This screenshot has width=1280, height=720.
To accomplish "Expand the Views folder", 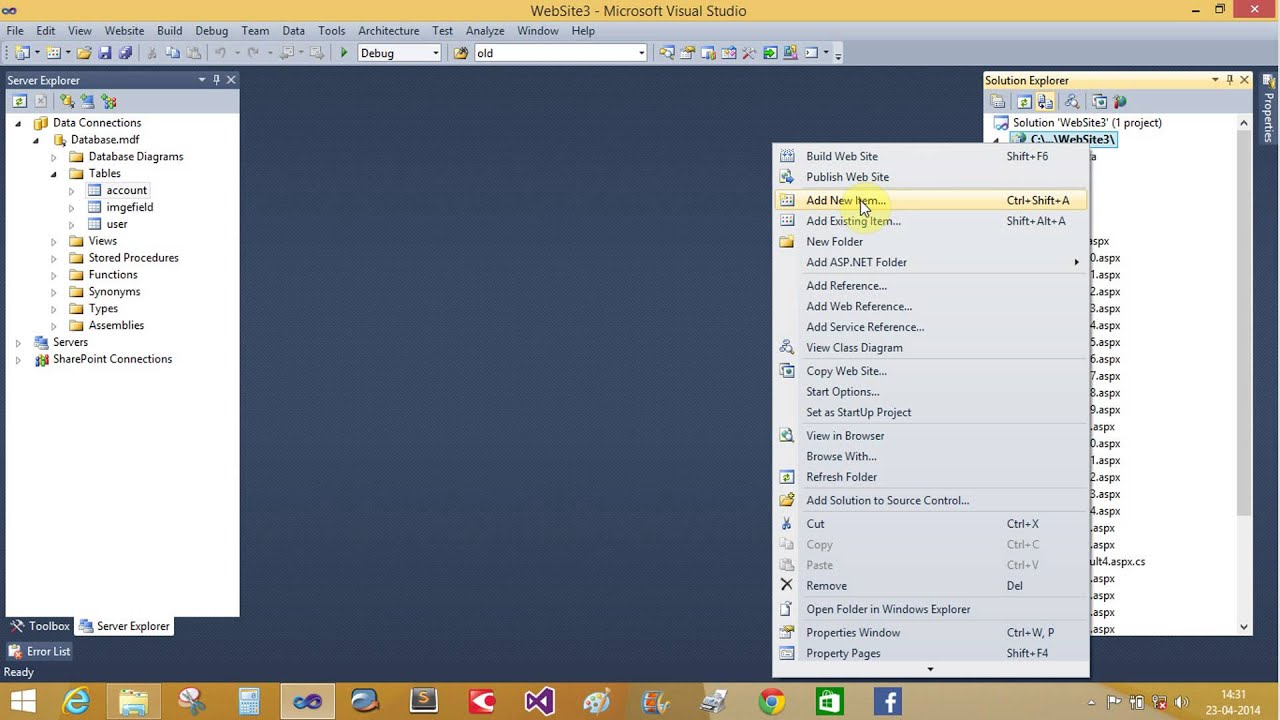I will click(54, 241).
